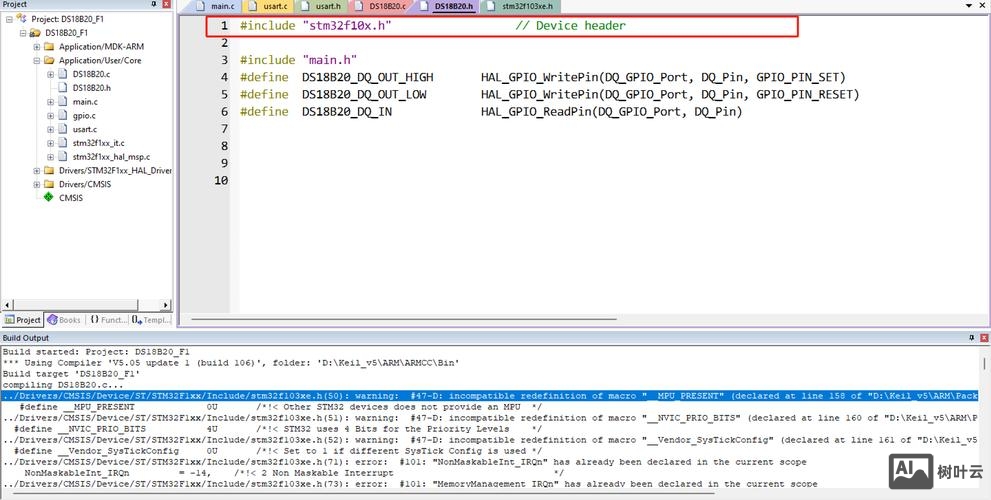991x500 pixels.
Task: Close the Project panel with red X
Action: click(166, 5)
